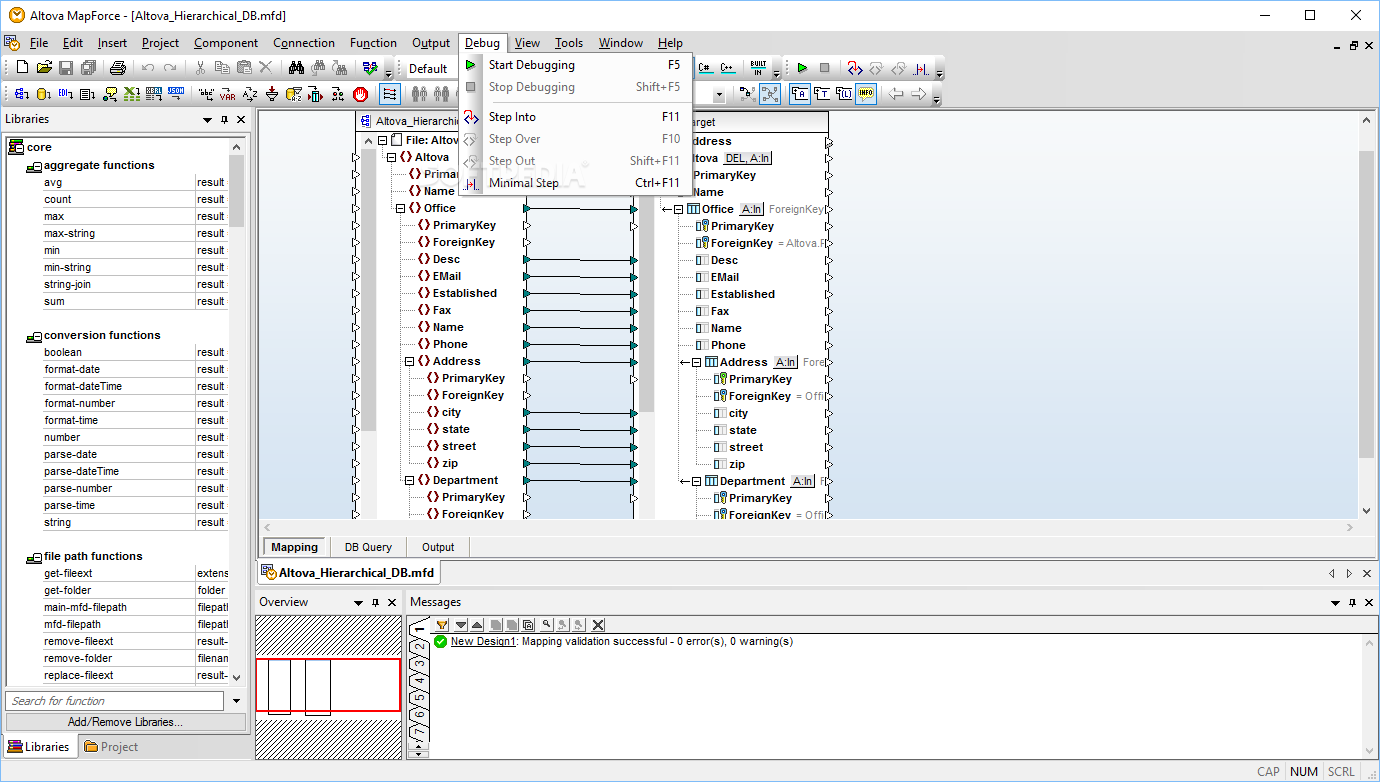Screen dimensions: 1380x782
Task: Click the Altova_Hierarchical_DB.mfd document tab
Action: point(347,573)
